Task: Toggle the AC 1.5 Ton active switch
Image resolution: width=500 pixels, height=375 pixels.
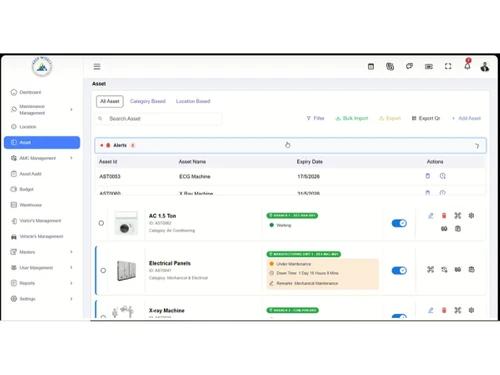Action: [399, 223]
